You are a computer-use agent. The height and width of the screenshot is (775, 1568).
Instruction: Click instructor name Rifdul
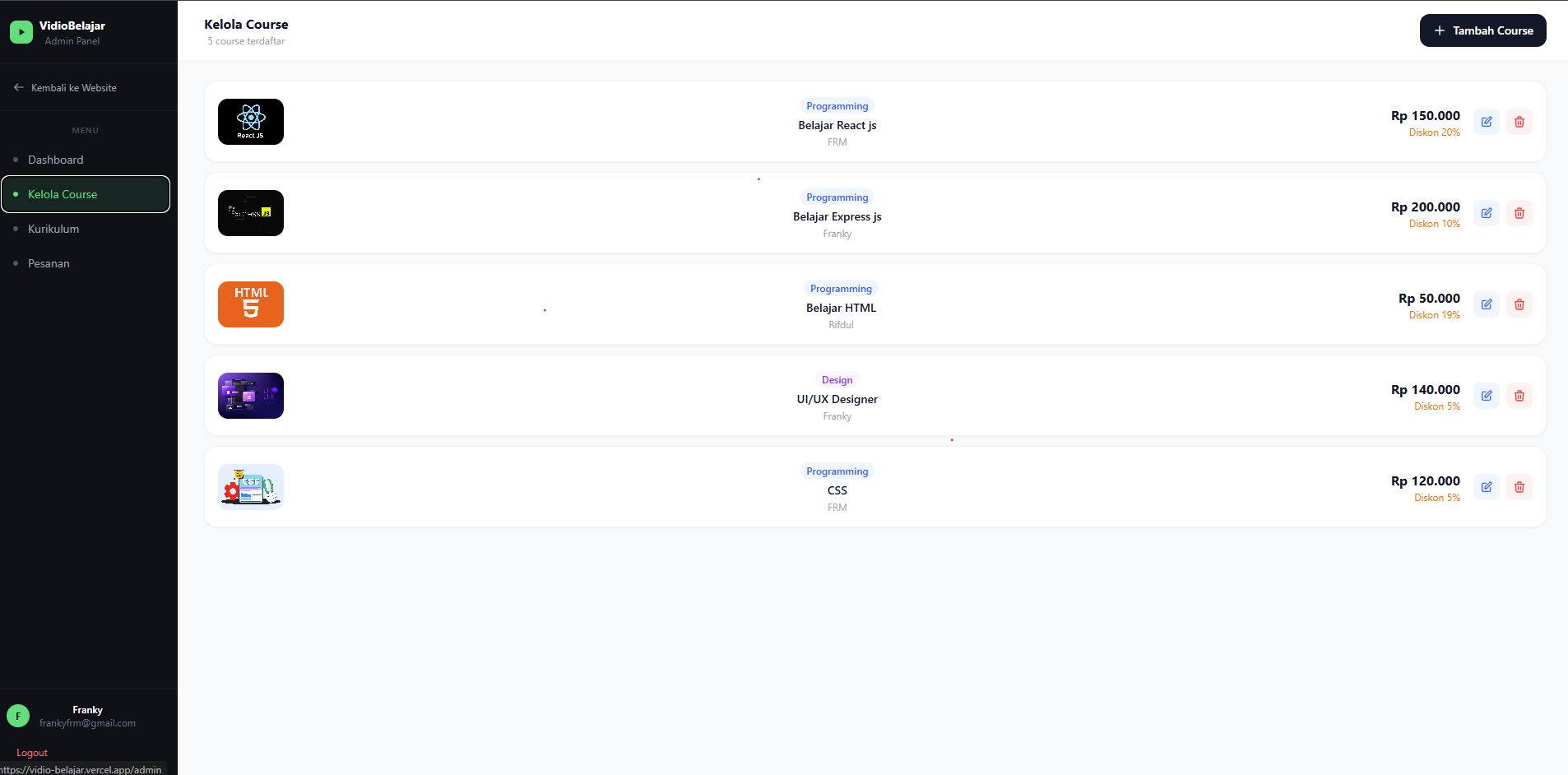[841, 325]
